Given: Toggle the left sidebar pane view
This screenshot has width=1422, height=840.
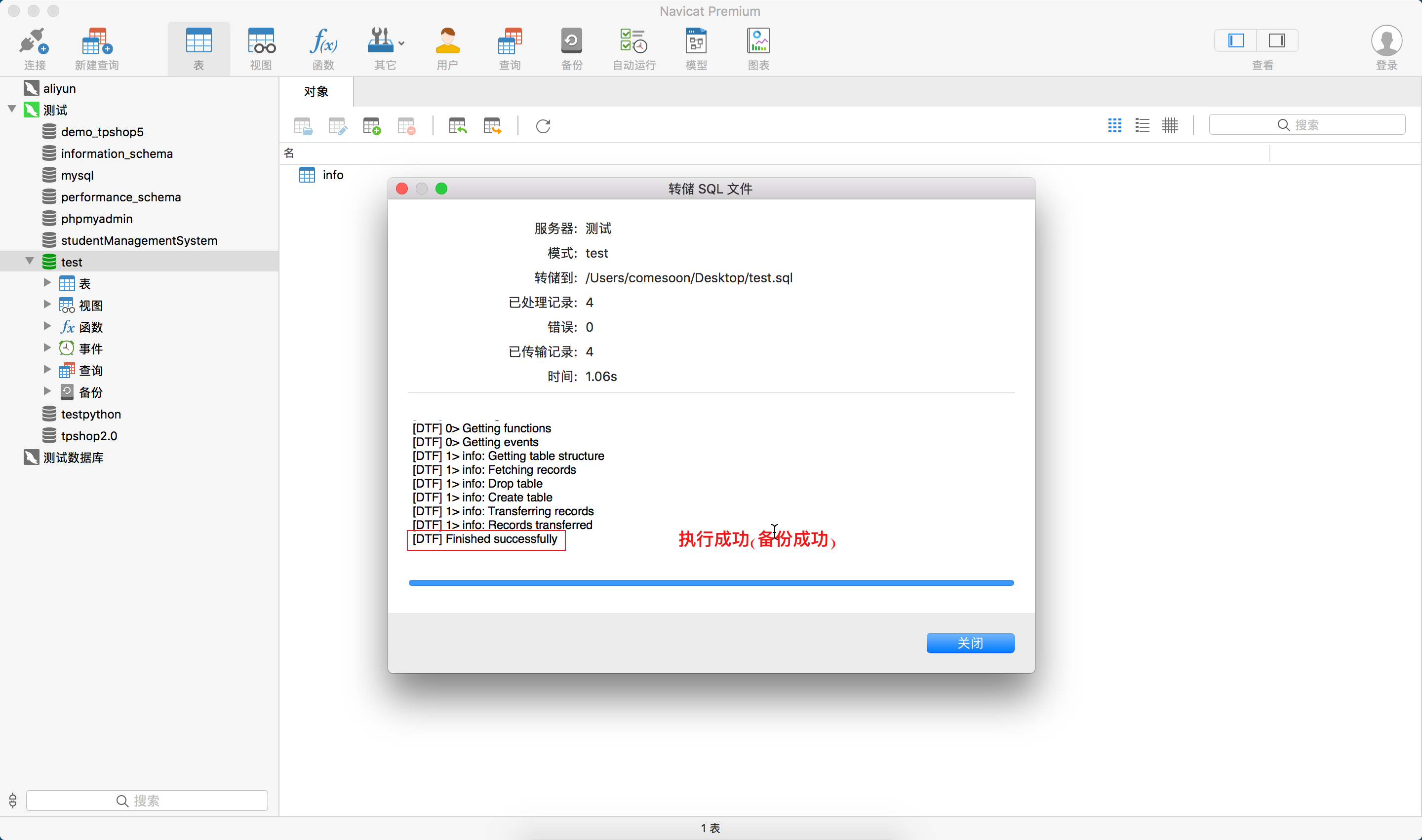Looking at the screenshot, I should tap(1236, 41).
